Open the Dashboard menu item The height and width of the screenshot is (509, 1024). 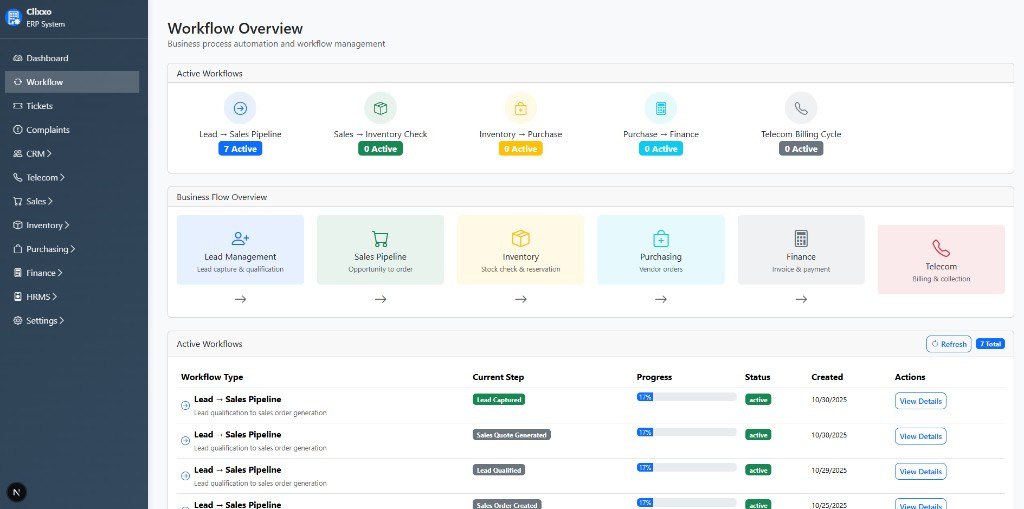pyautogui.click(x=72, y=58)
